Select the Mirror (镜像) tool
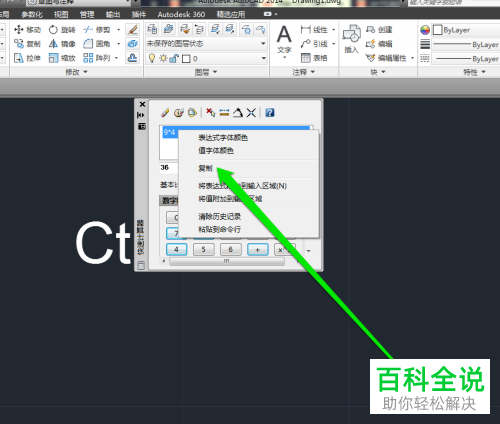The height and width of the screenshot is (424, 500). coord(62,44)
